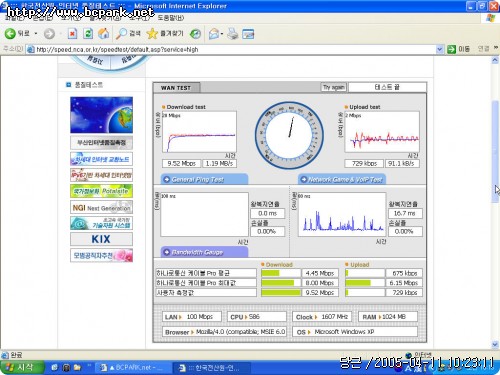Go back with the green Back arrow
Image resolution: width=500 pixels, height=375 pixels.
click(10, 33)
